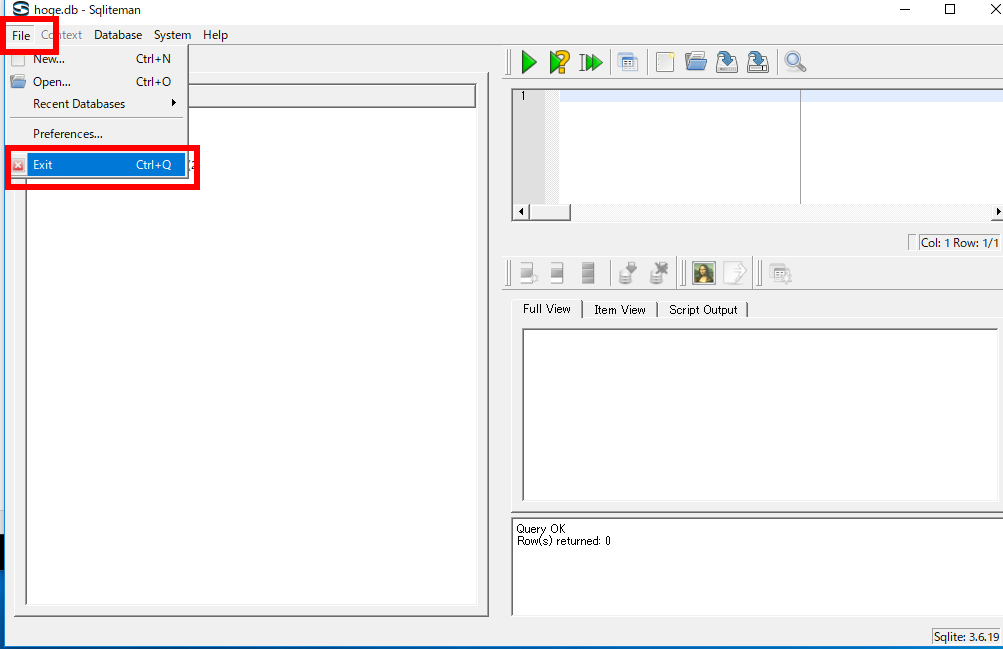Create a new blank SQL file

click(665, 62)
